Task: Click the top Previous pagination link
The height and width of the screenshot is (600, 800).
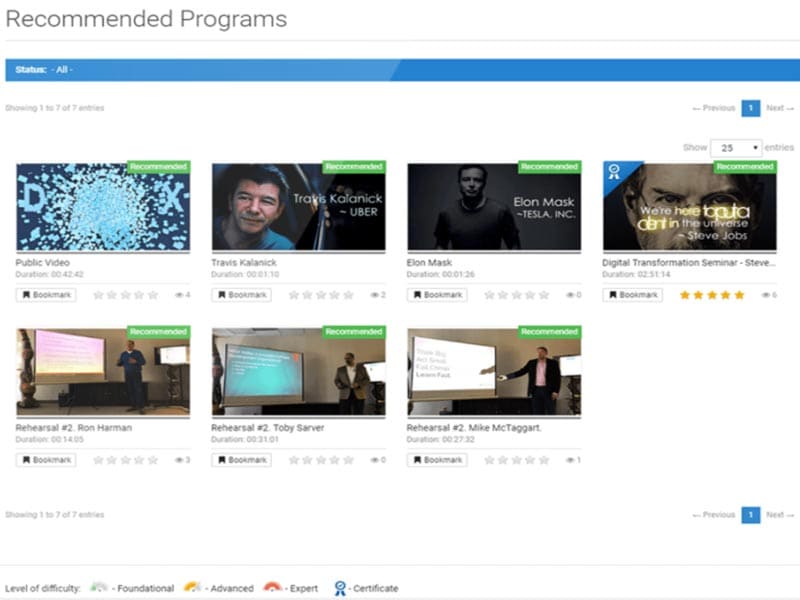Action: coord(714,108)
